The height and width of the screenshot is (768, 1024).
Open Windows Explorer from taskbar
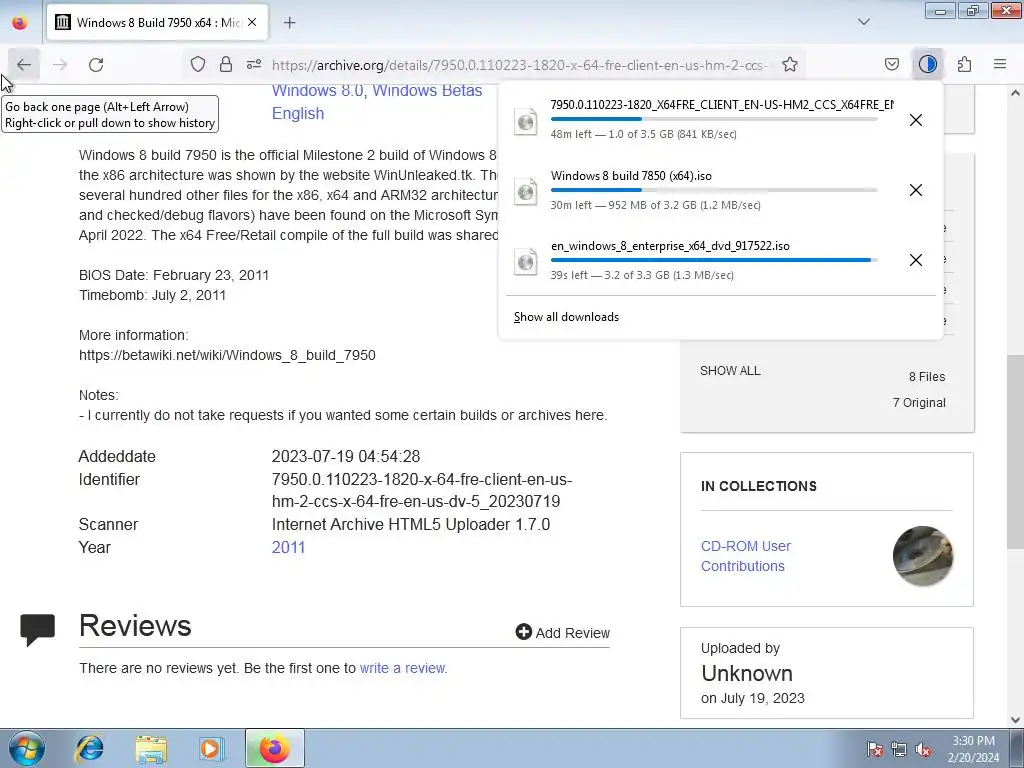(x=151, y=748)
